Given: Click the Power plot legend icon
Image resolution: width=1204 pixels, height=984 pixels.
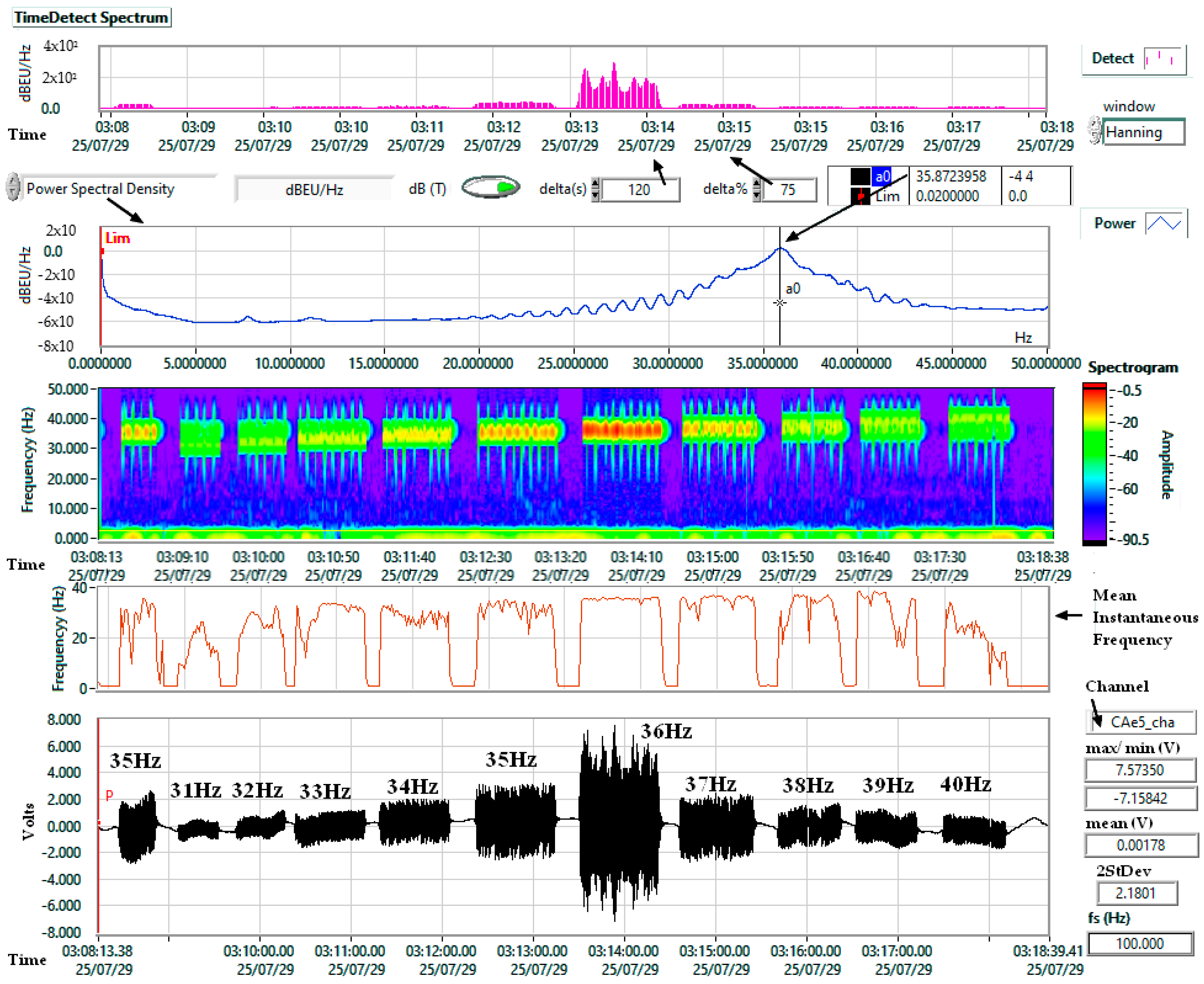Looking at the screenshot, I should pyautogui.click(x=1164, y=223).
